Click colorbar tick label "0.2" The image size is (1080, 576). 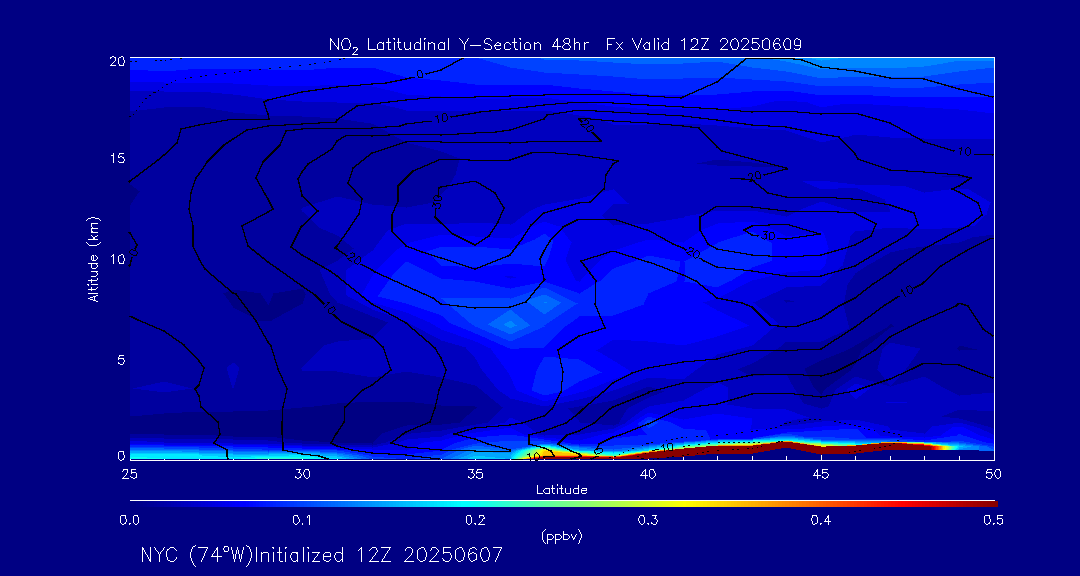point(475,522)
